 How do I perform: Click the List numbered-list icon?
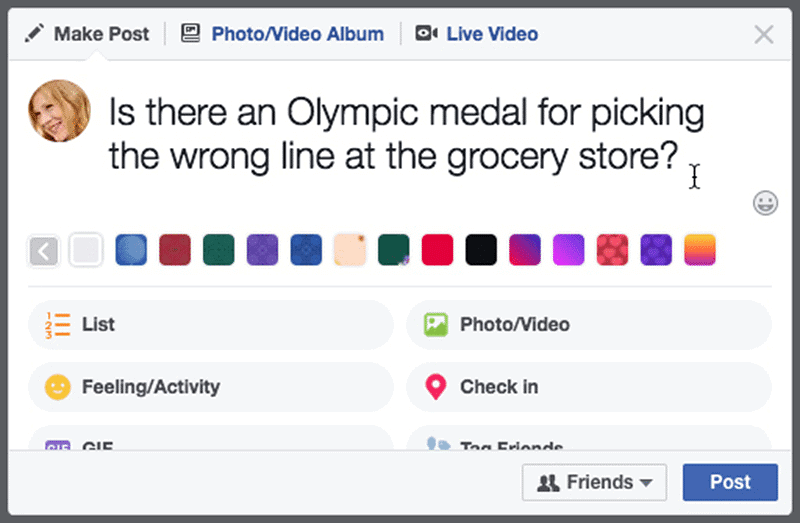(58, 325)
